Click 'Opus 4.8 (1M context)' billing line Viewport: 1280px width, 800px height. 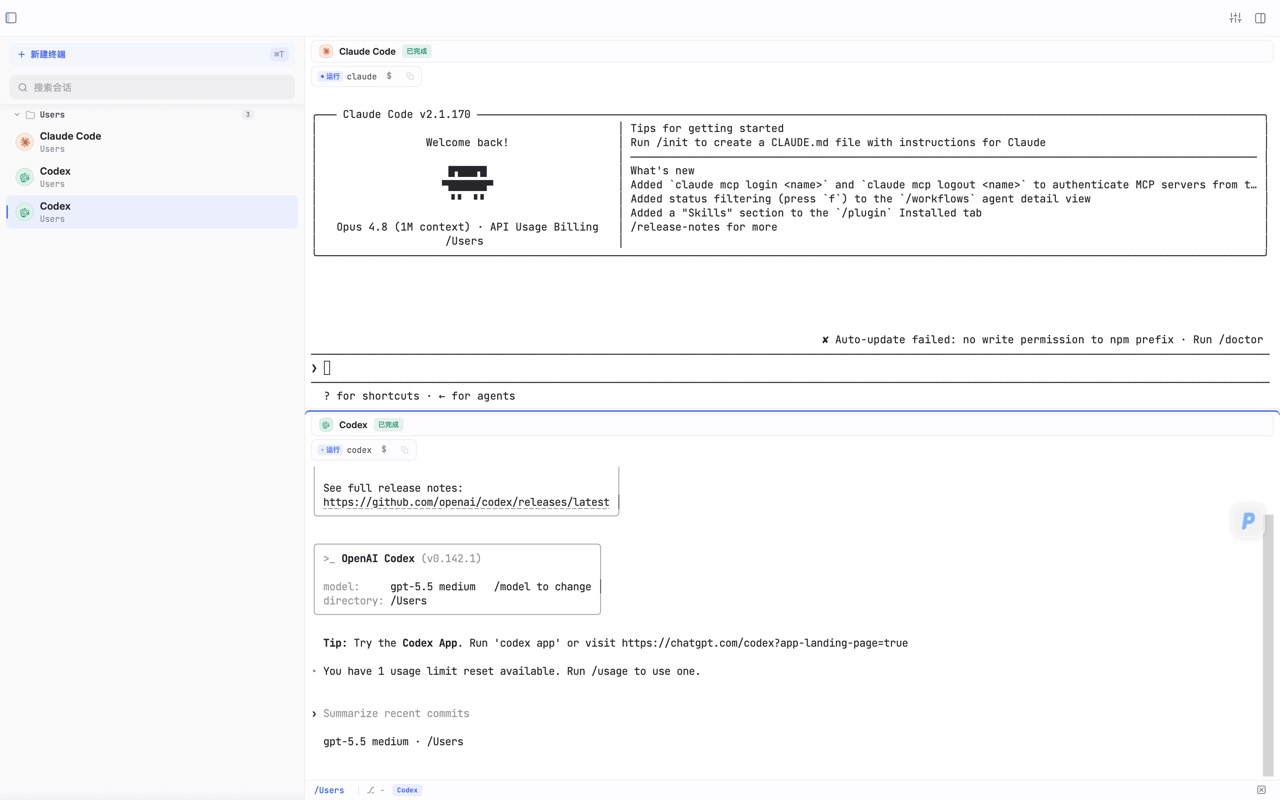(x=467, y=227)
